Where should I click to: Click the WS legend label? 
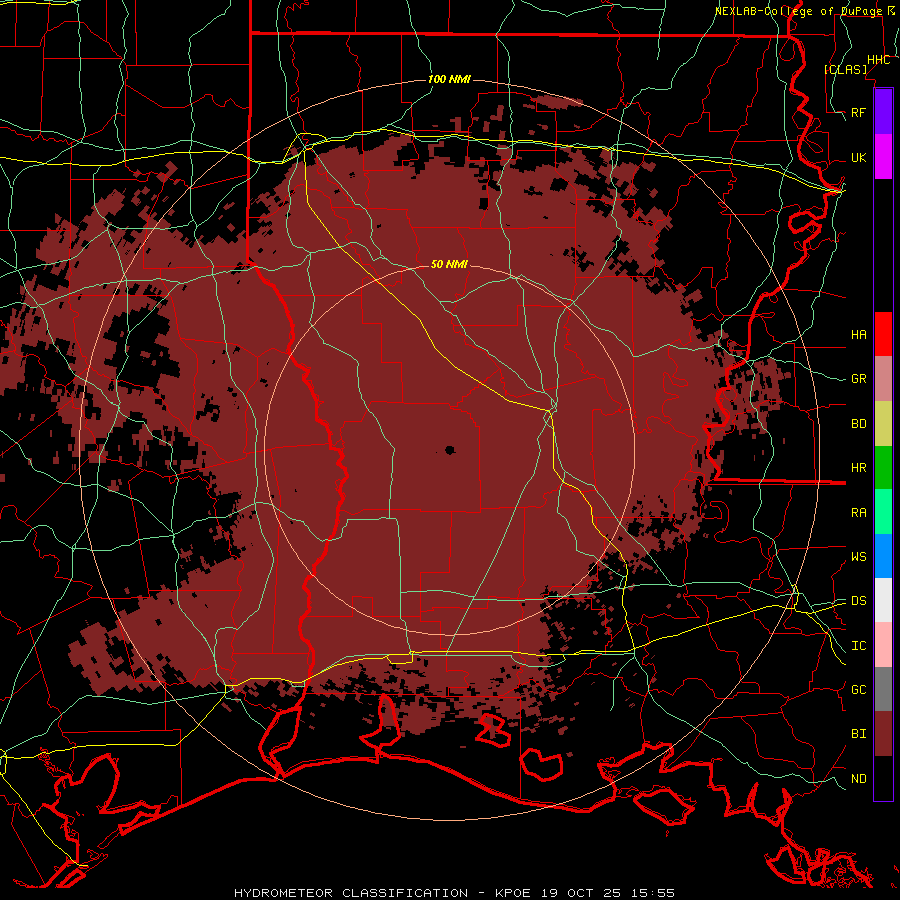click(x=858, y=556)
